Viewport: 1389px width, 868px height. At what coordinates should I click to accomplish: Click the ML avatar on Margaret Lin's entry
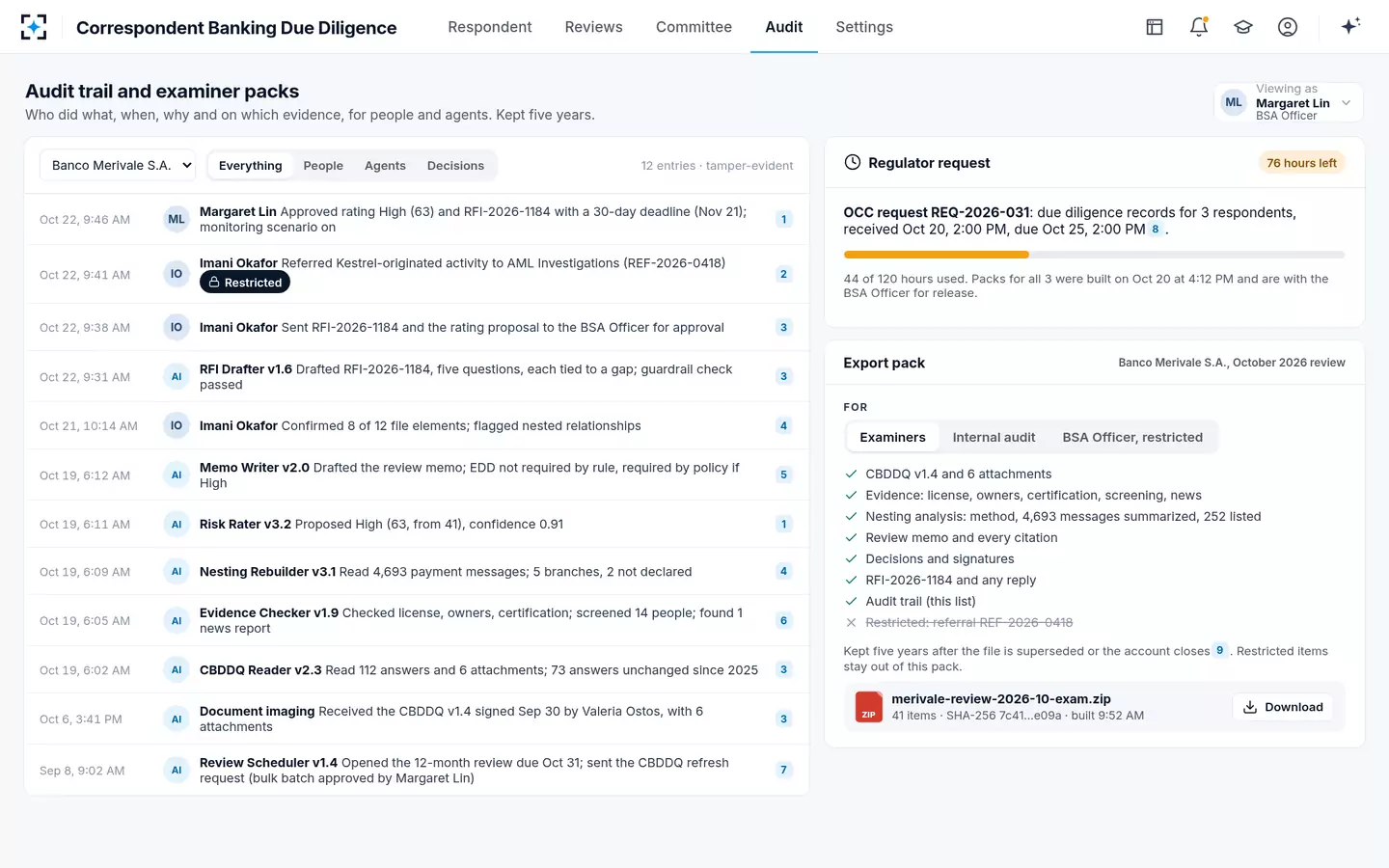177,219
